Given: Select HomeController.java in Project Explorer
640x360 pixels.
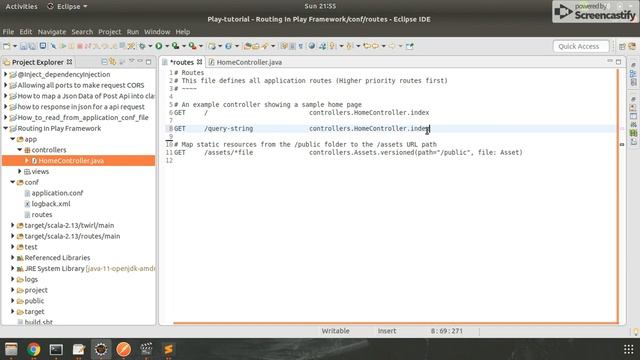Looking at the screenshot, I should (x=71, y=161).
